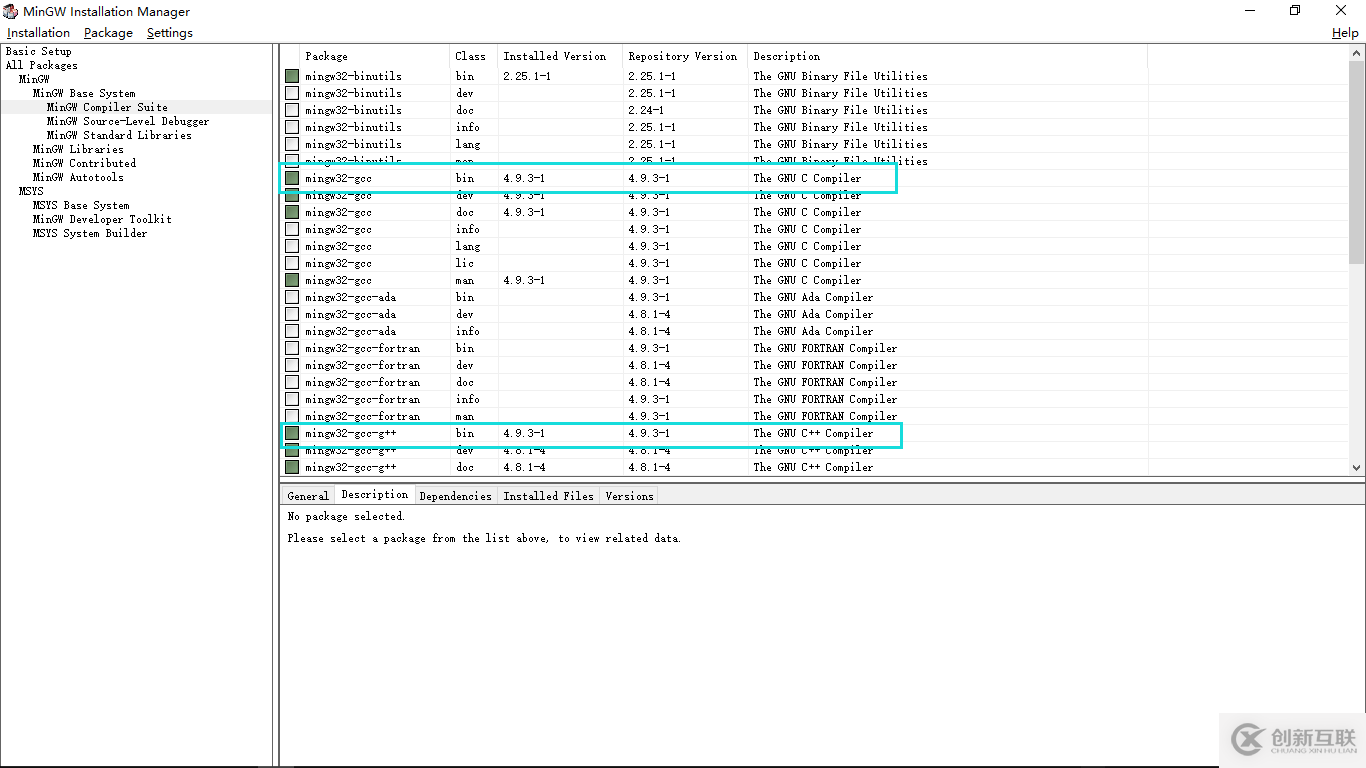
Task: Switch to the General tab
Action: pyautogui.click(x=308, y=496)
